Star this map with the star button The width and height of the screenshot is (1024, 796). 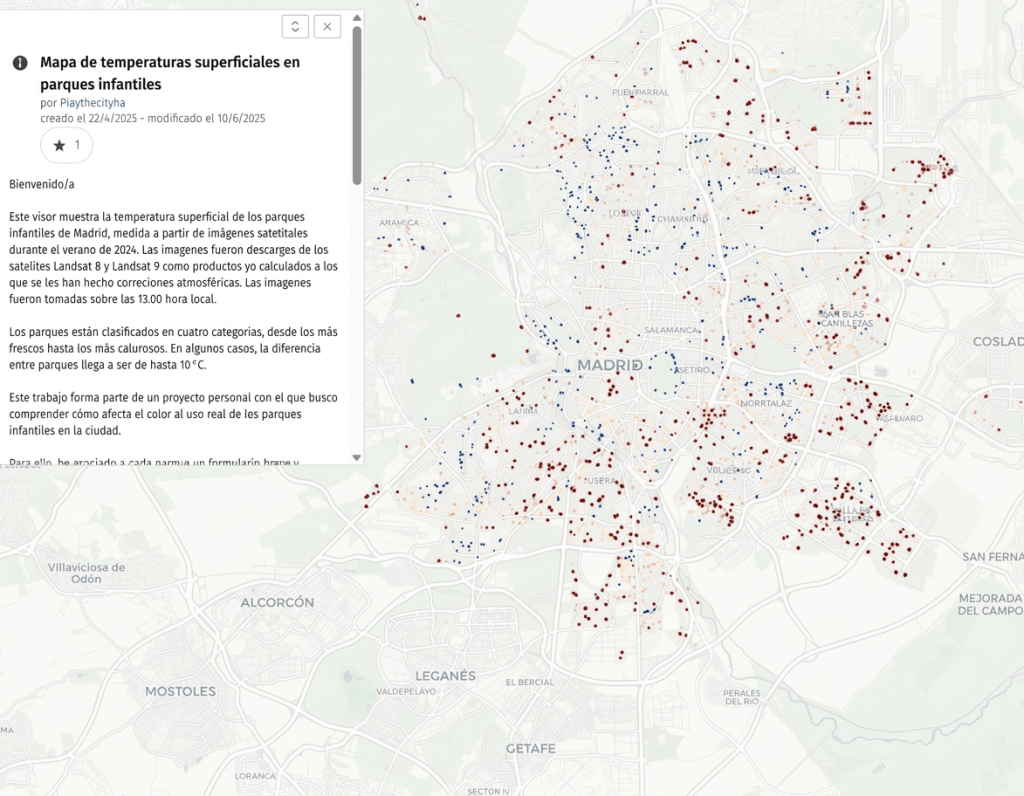coord(67,145)
